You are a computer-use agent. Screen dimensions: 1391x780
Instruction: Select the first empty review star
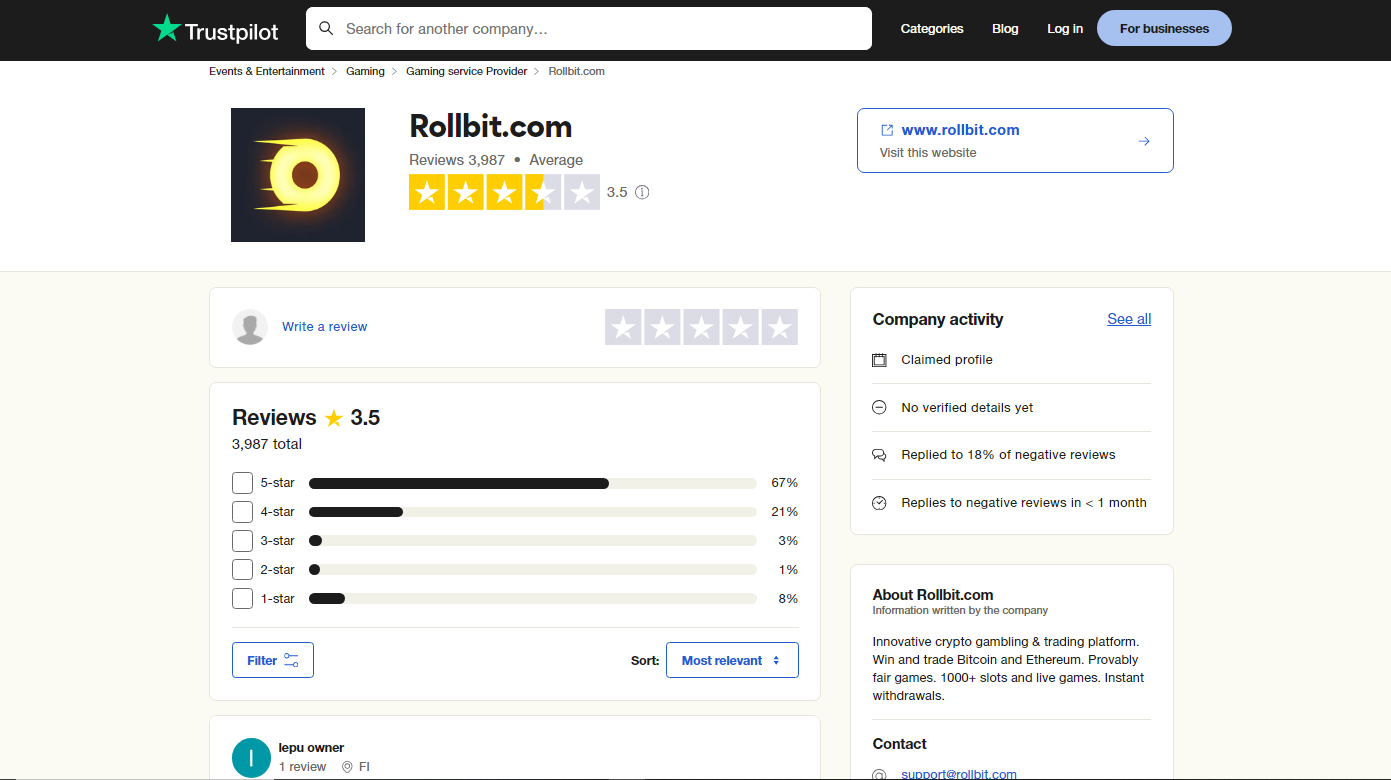coord(623,327)
